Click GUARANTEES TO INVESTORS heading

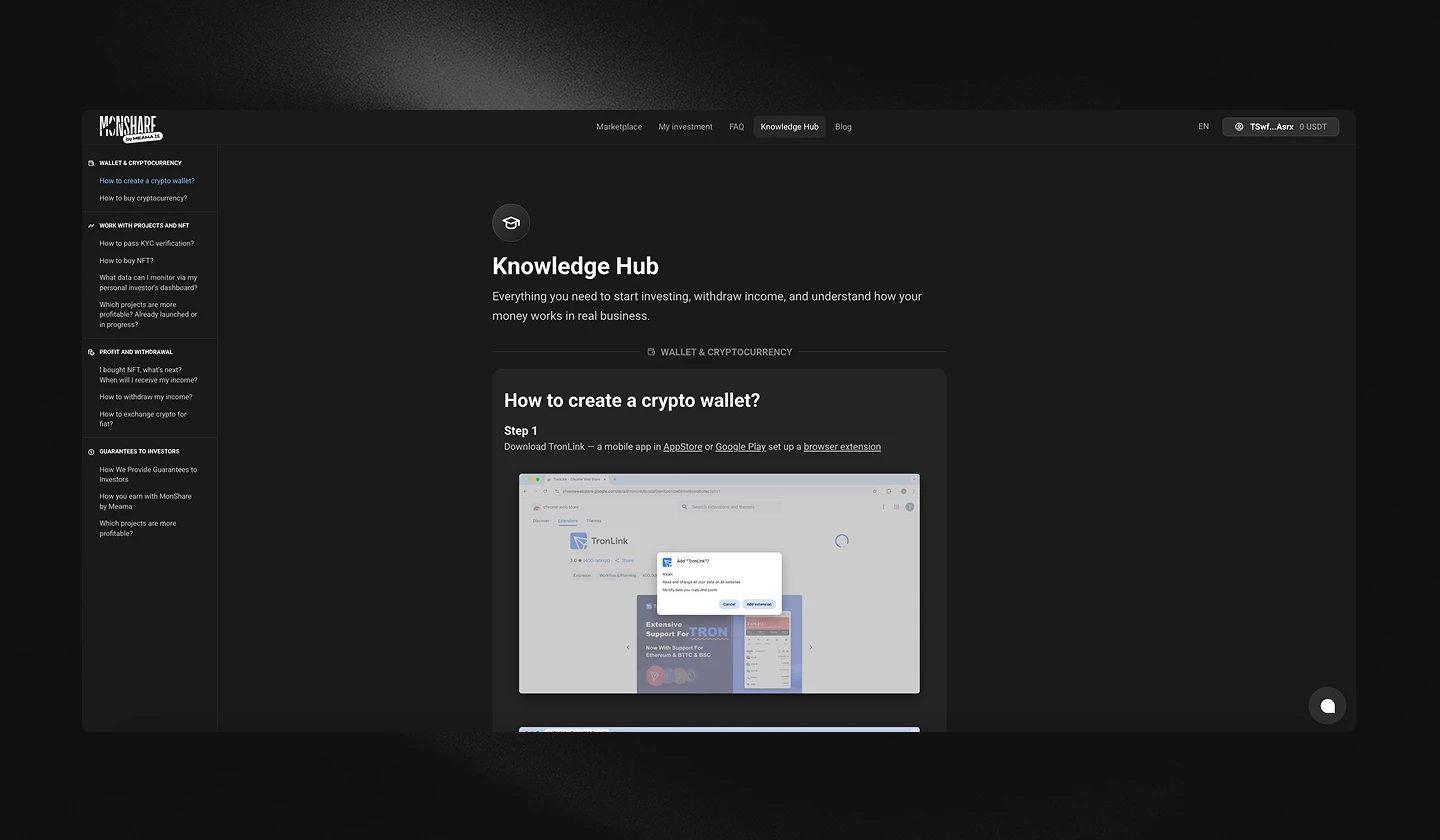coord(139,452)
